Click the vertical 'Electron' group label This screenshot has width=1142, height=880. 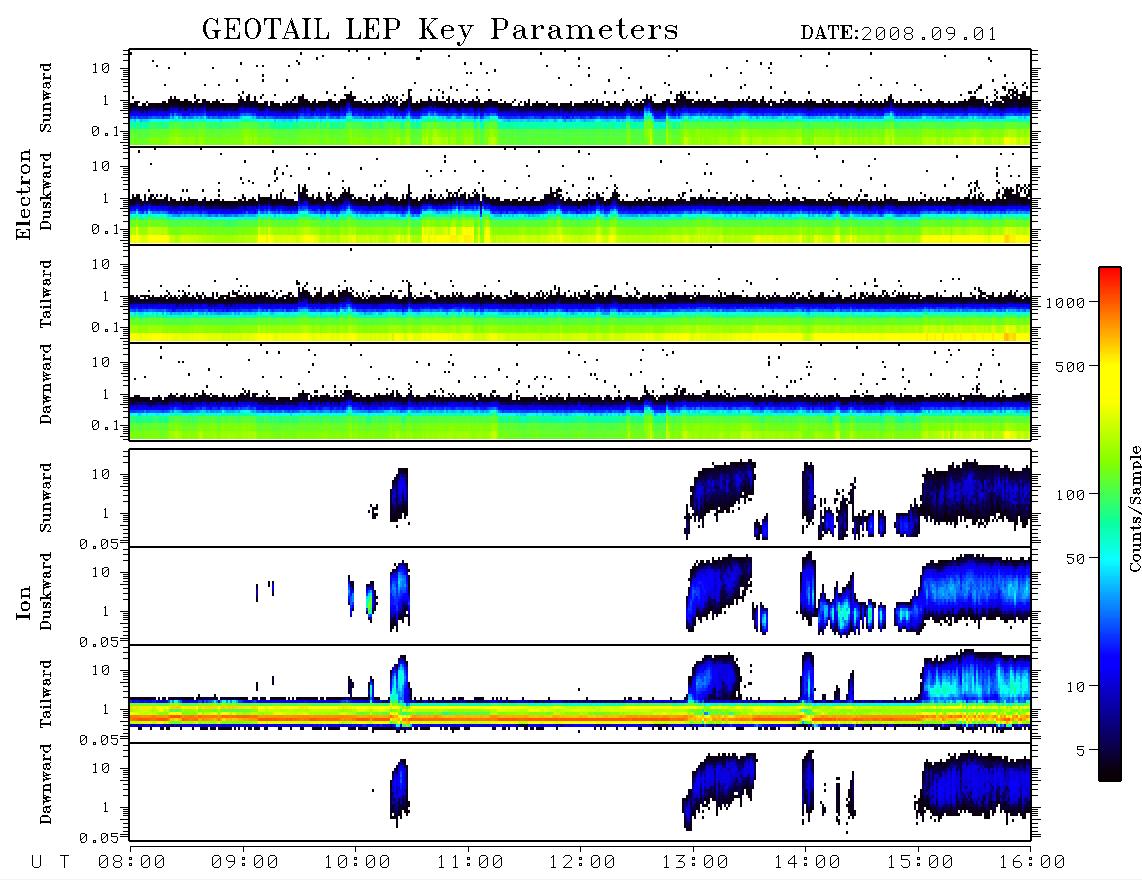pos(24,194)
